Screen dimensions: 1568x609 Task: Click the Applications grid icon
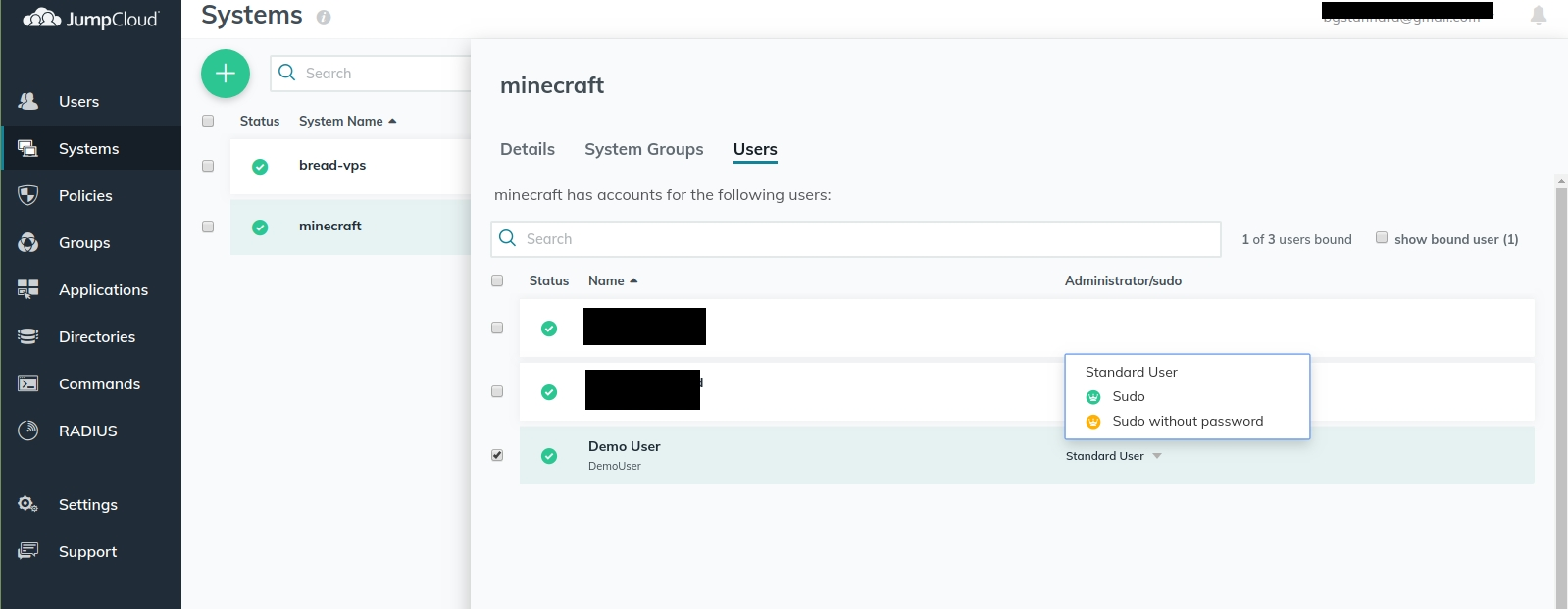pyautogui.click(x=28, y=289)
